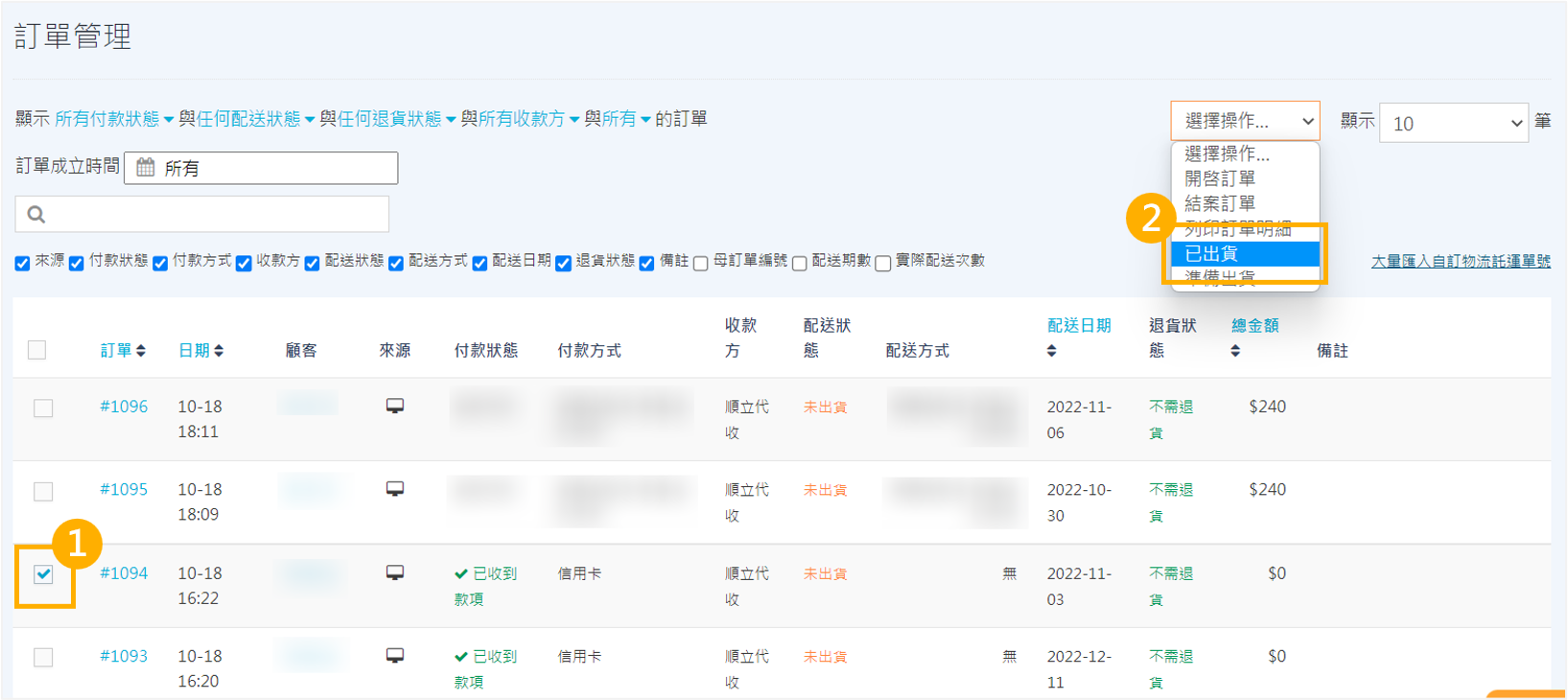Click the monitor source icon for order #1096
Screen dimensions: 1568x700
394,407
